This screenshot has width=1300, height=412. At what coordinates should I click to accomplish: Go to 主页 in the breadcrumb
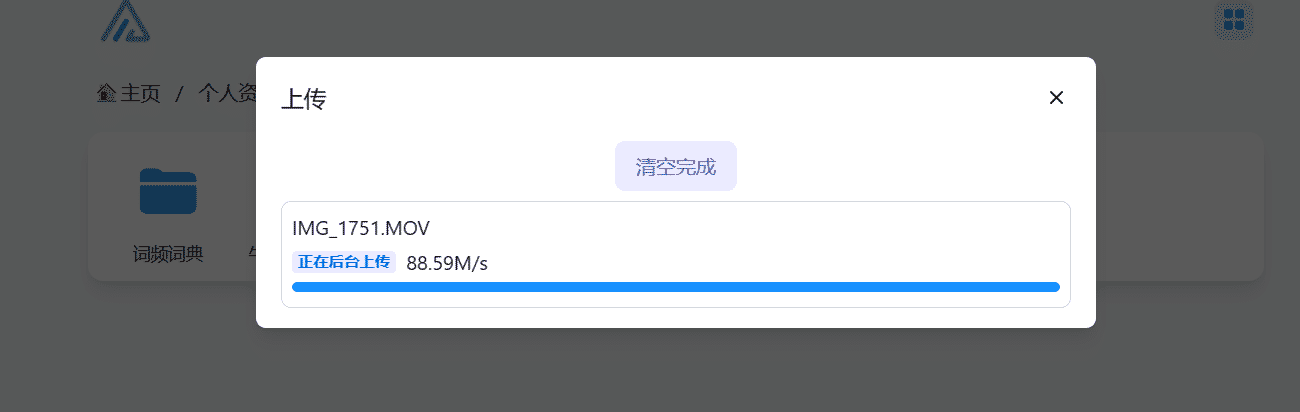pyautogui.click(x=140, y=94)
